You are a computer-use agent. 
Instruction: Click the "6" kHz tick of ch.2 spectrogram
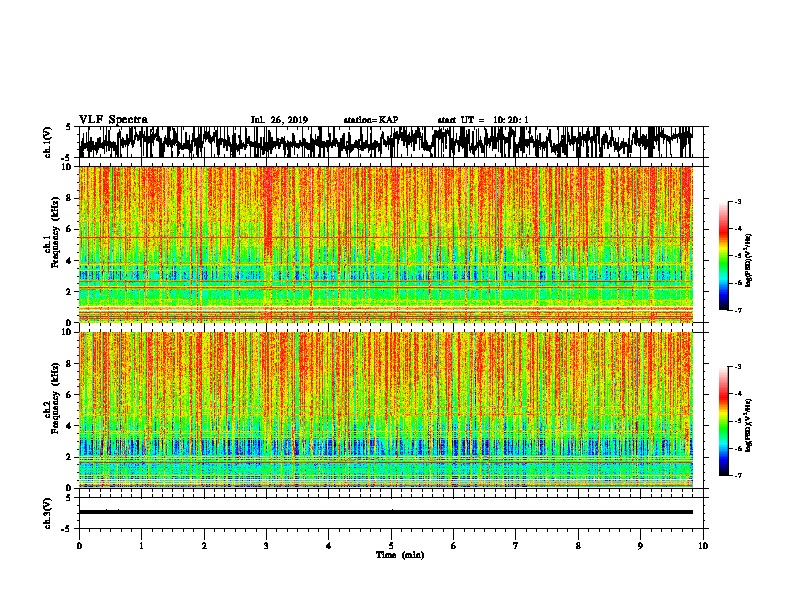(70, 395)
